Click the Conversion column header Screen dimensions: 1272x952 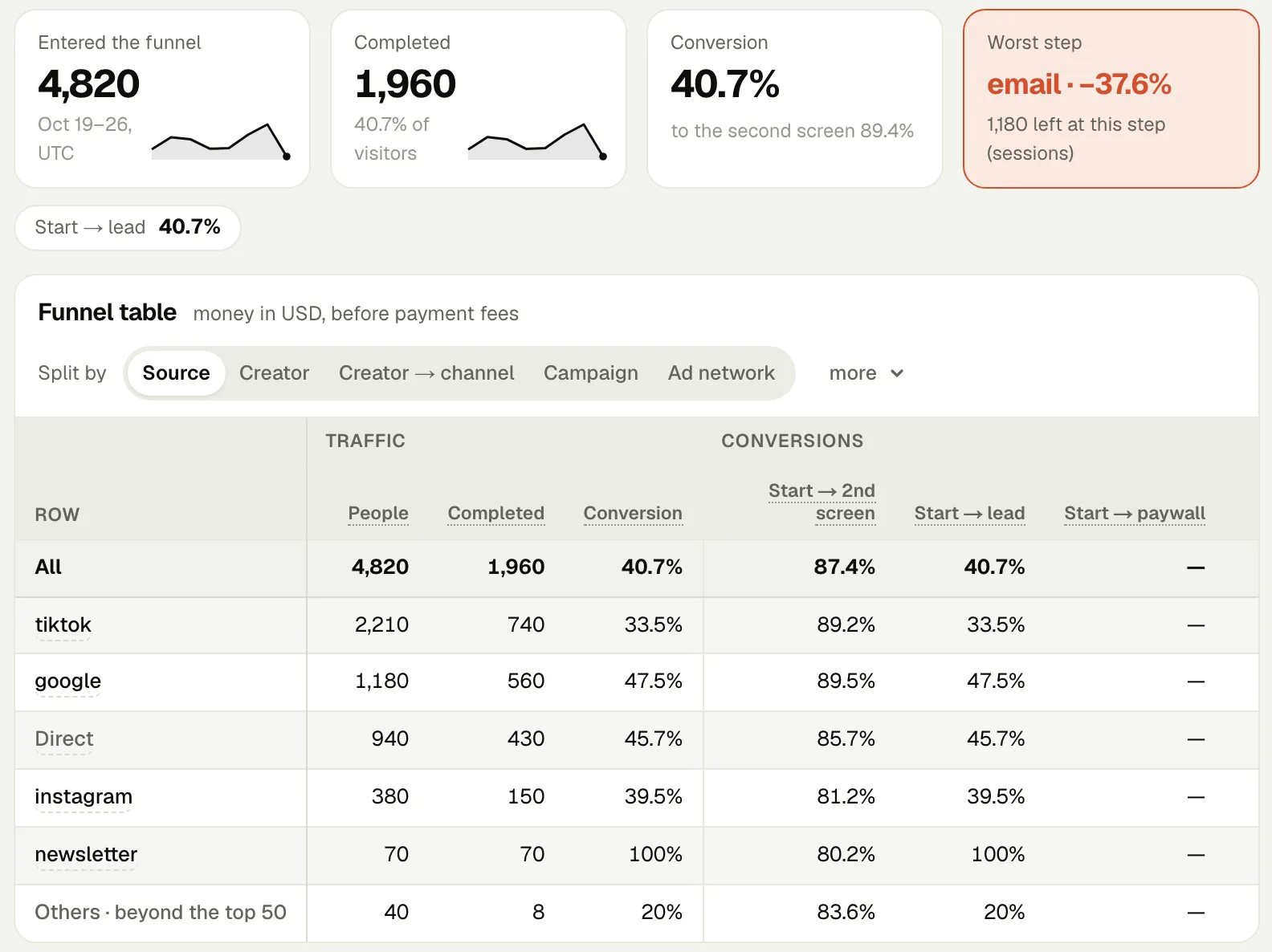coord(633,513)
